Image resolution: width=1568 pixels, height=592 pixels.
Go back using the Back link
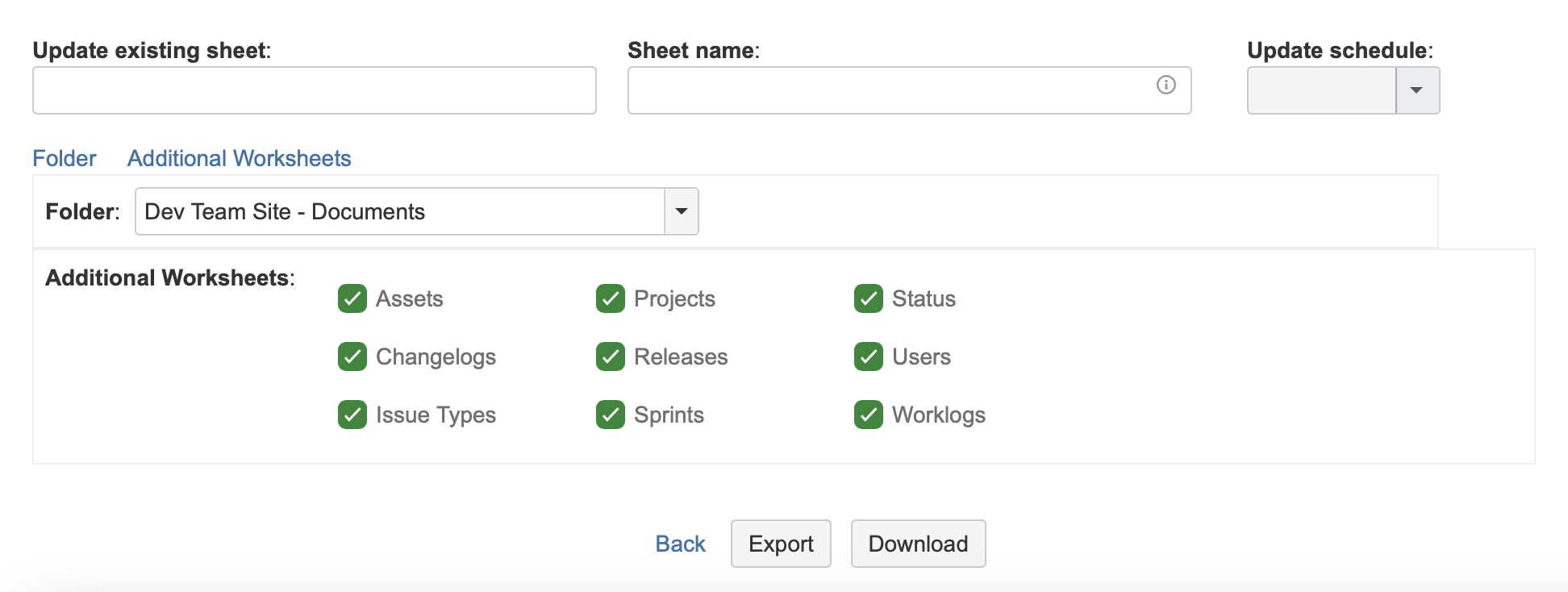680,544
